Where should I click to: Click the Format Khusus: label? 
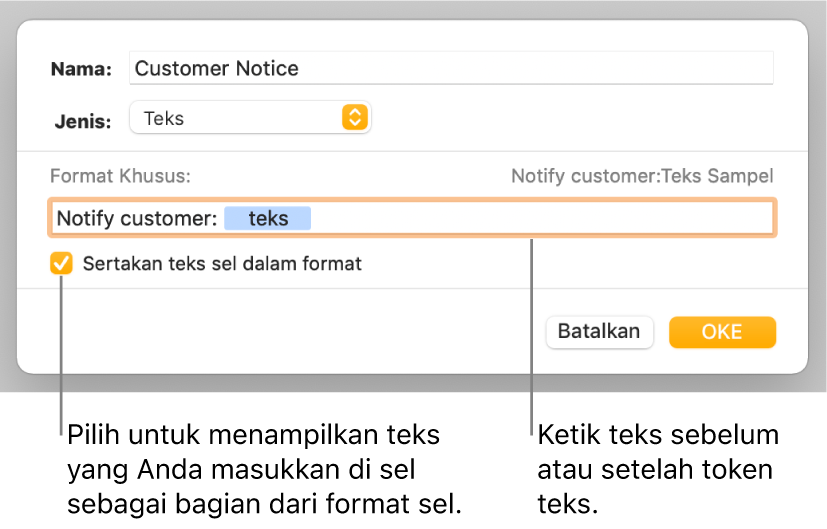tap(120, 176)
